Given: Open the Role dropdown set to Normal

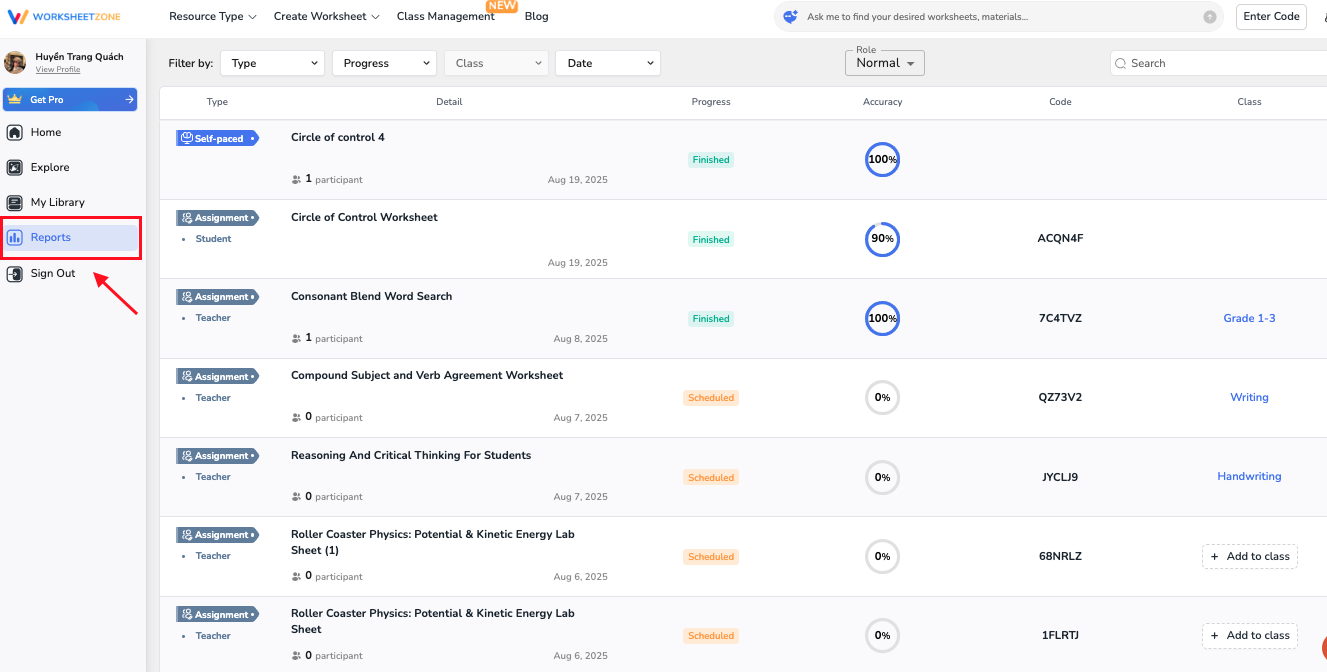Looking at the screenshot, I should point(885,63).
